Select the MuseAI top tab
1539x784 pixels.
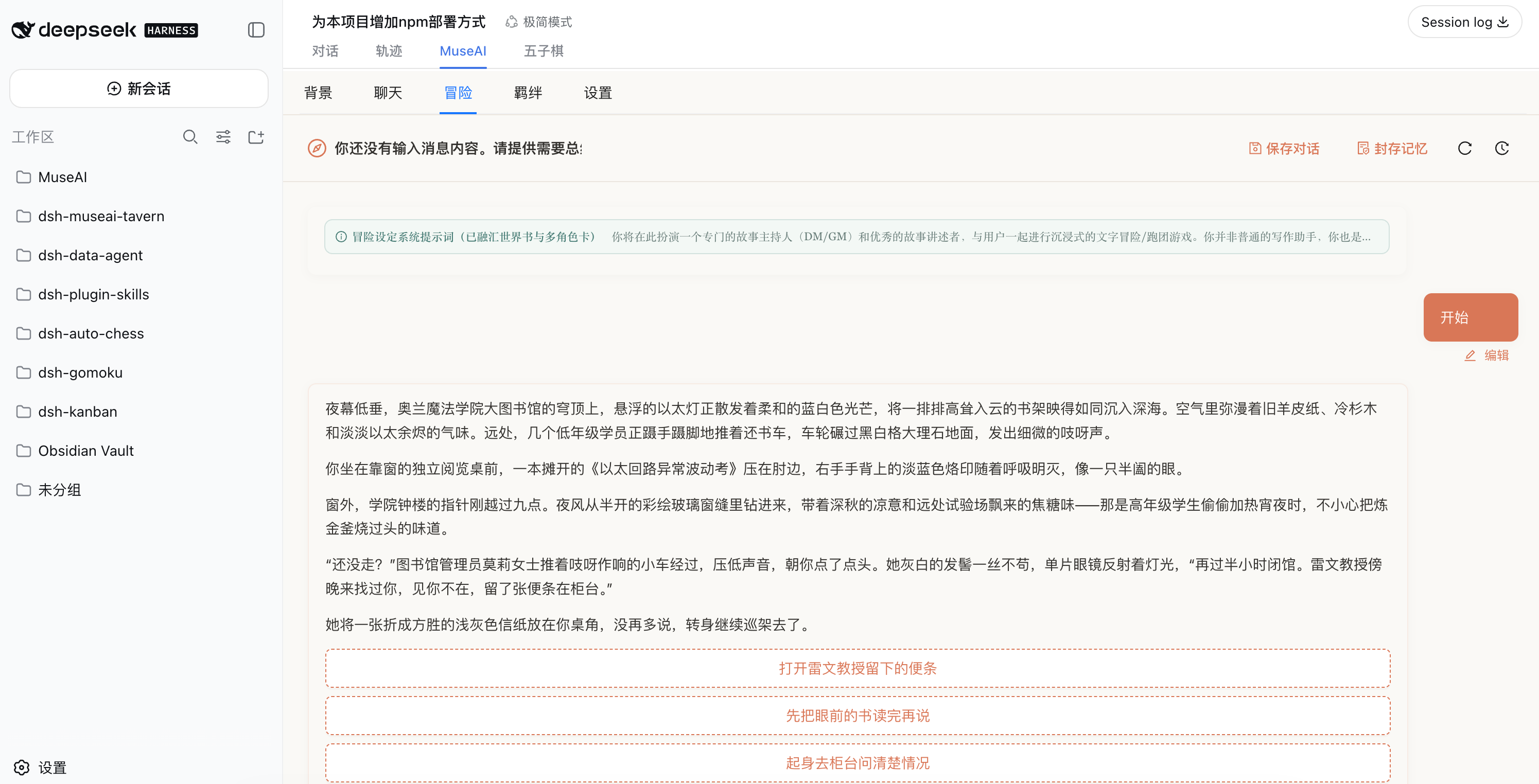pos(462,51)
